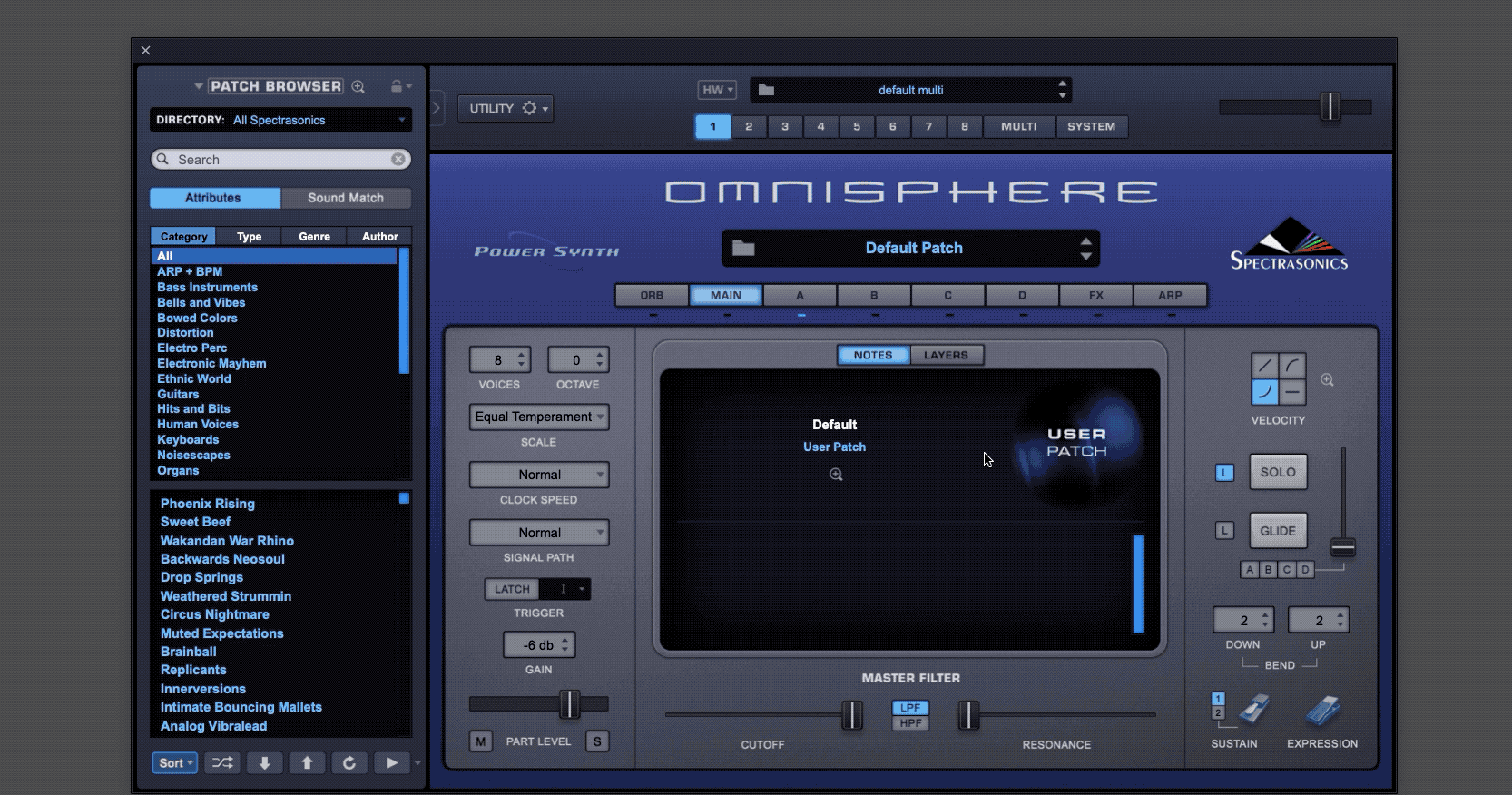This screenshot has height=795, width=1512.
Task: Click the Spectrasonics logo
Action: click(1289, 244)
